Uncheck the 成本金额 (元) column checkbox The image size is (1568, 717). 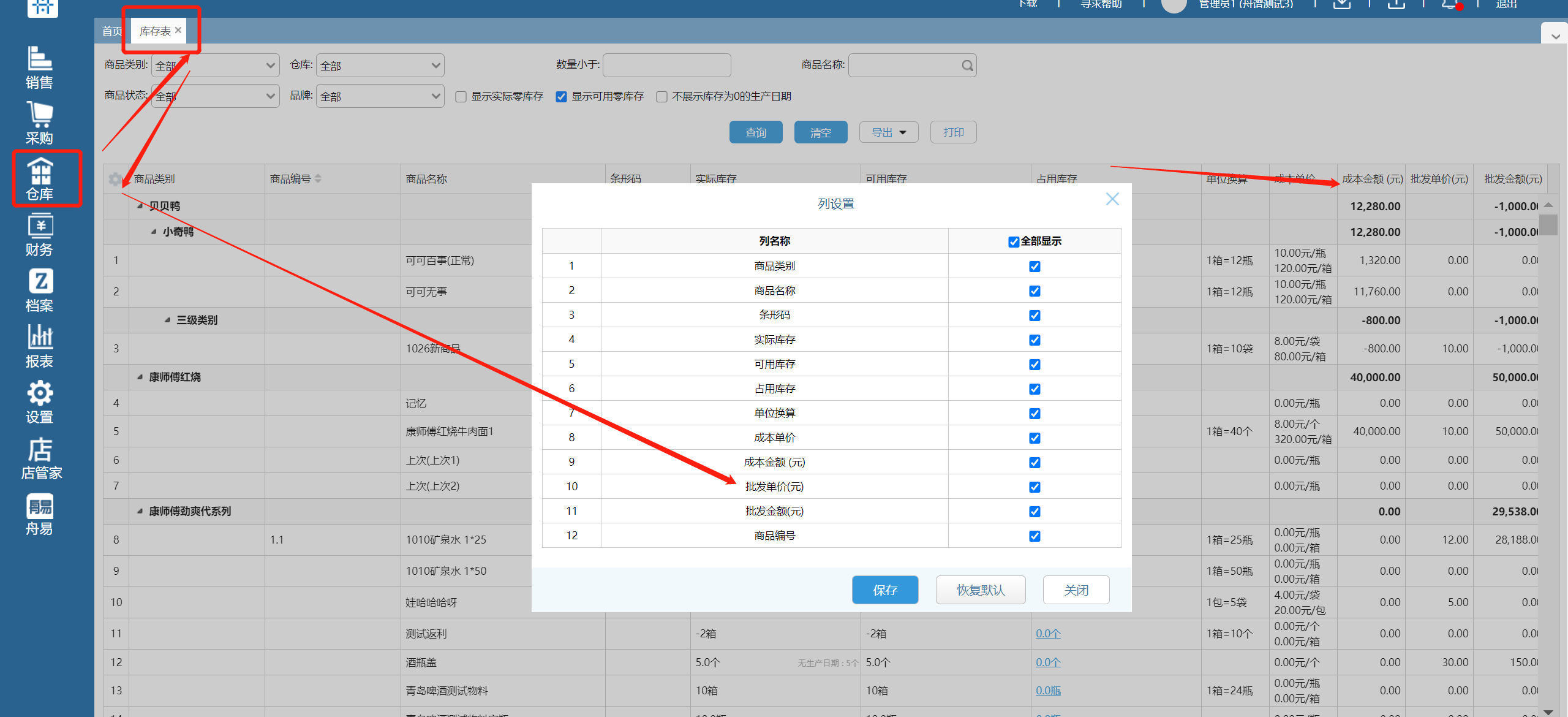click(x=1035, y=462)
